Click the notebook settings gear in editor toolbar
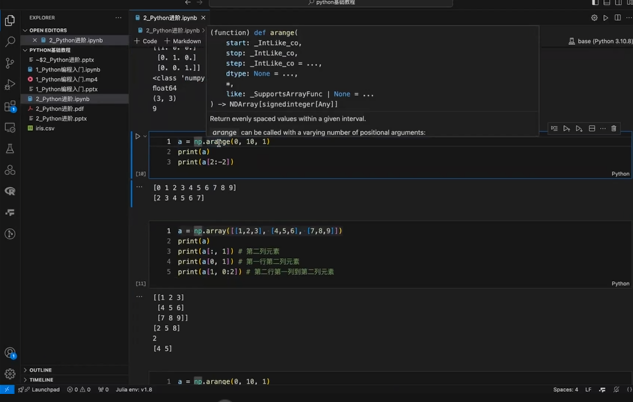 pyautogui.click(x=594, y=18)
